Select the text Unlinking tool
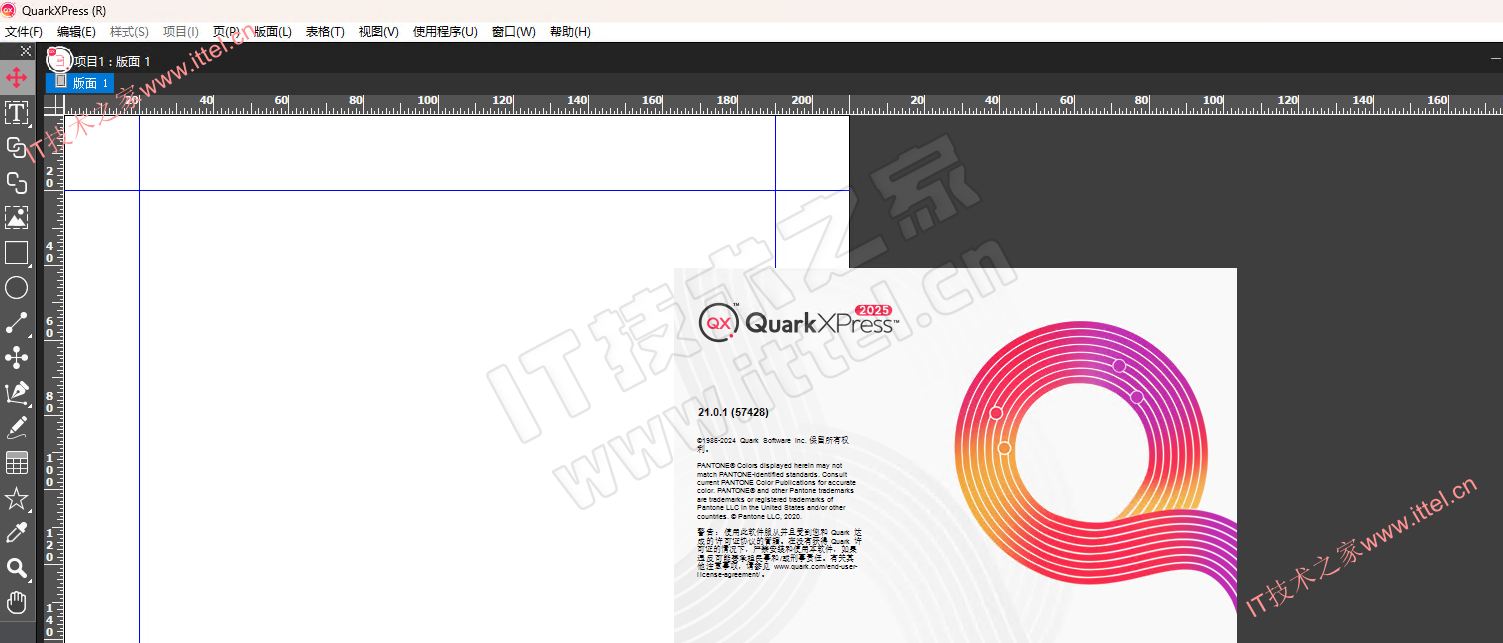Viewport: 1503px width, 643px height. tap(16, 182)
